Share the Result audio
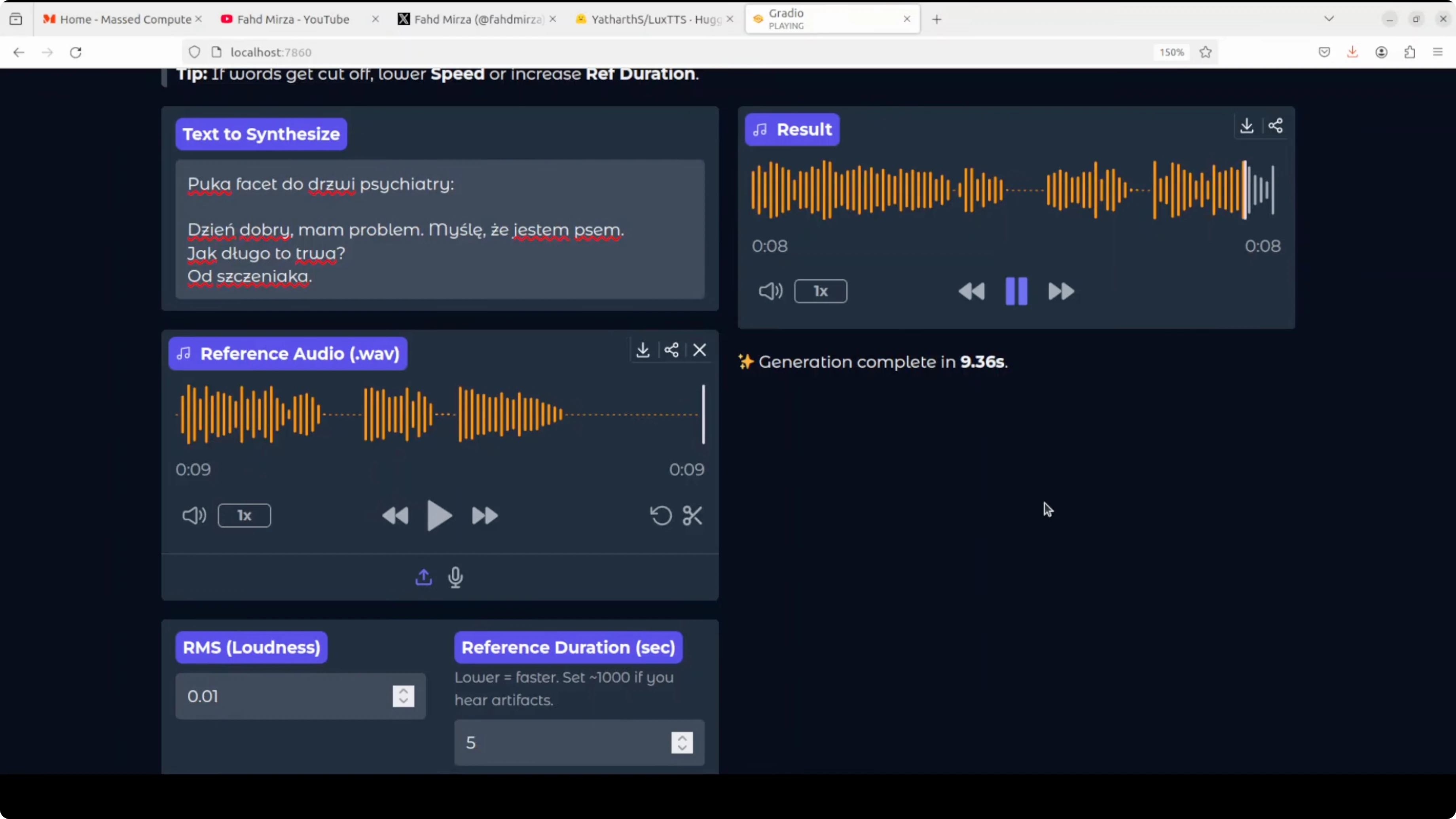This screenshot has width=1456, height=819. (1275, 125)
